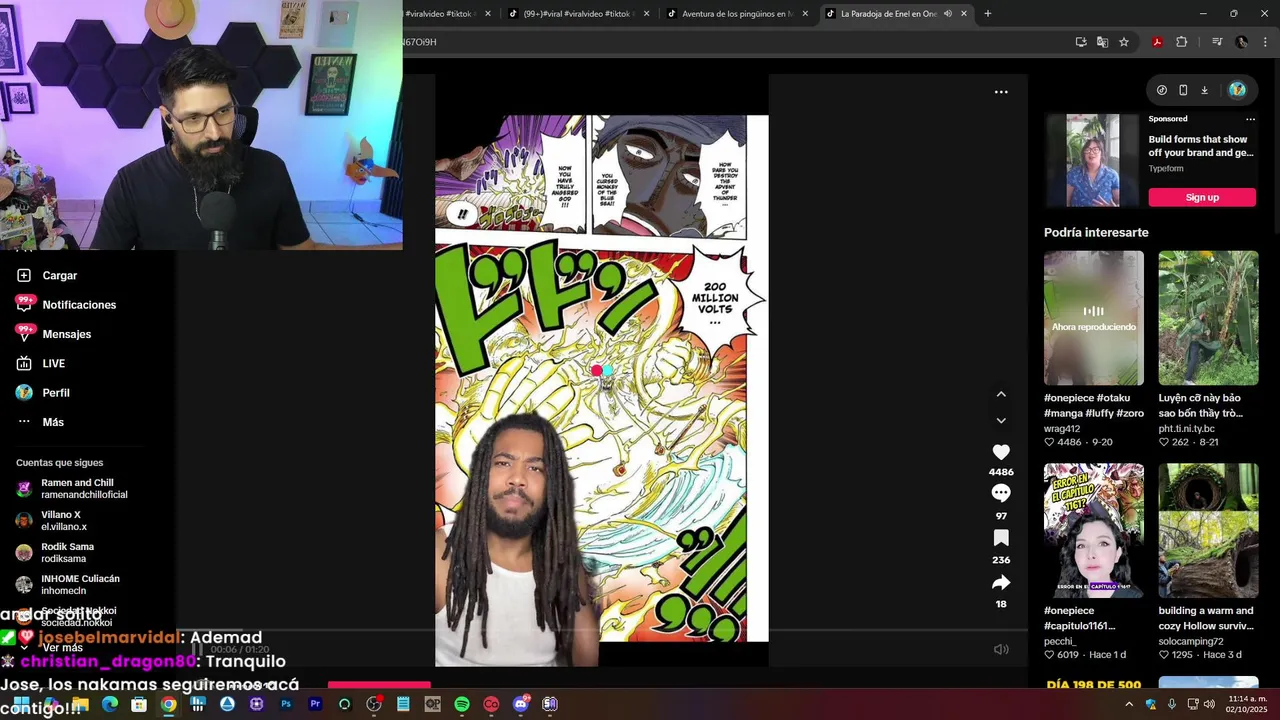Click translate page icon in address bar
The height and width of the screenshot is (720, 1280).
click(x=1102, y=42)
